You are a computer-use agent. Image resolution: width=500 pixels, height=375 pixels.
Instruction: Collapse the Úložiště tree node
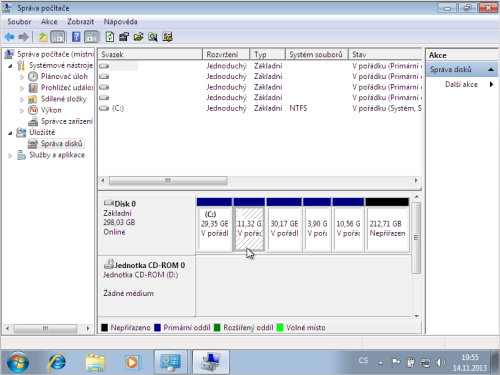point(10,133)
